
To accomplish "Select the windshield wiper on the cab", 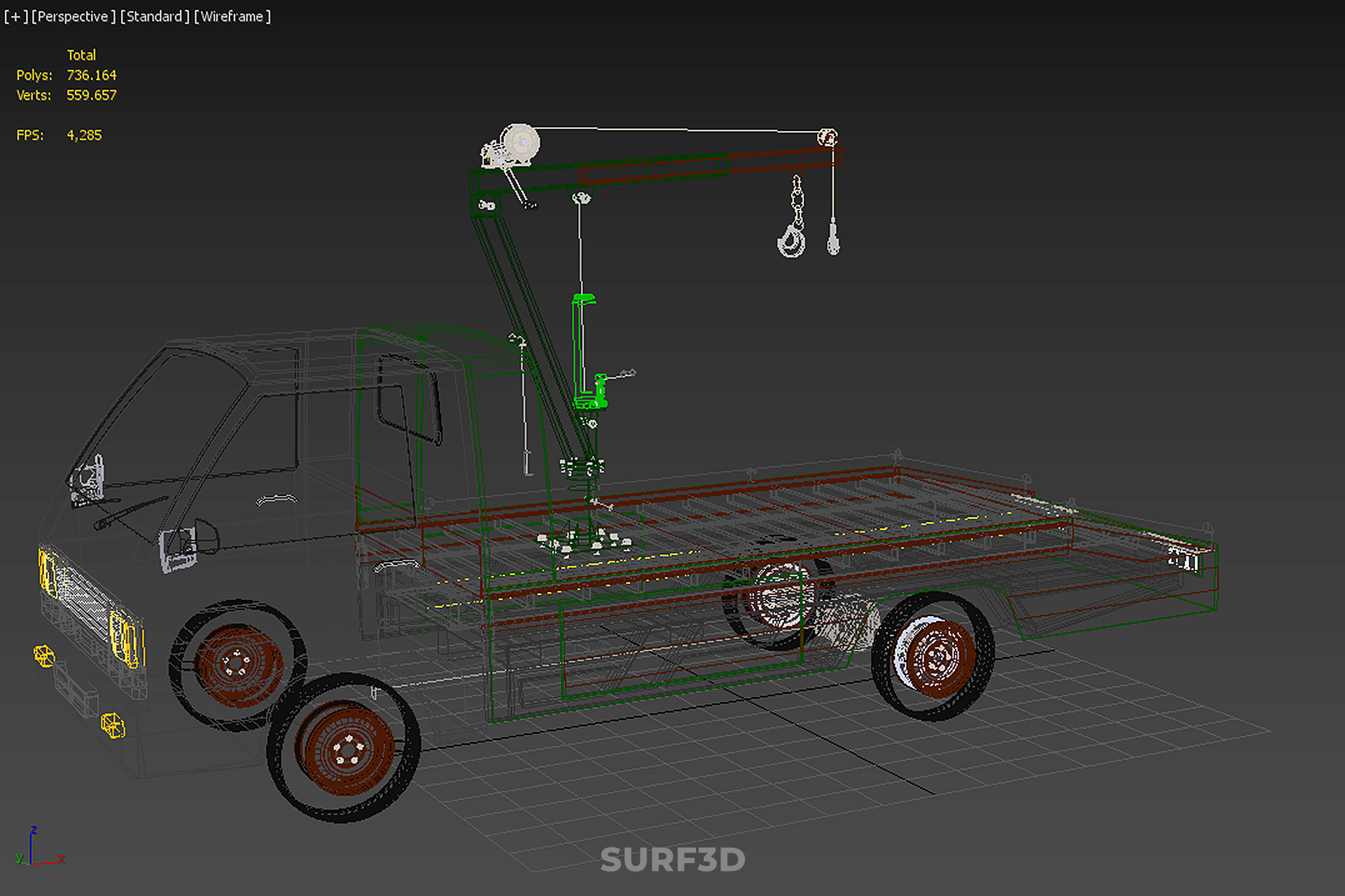I will click(x=130, y=512).
